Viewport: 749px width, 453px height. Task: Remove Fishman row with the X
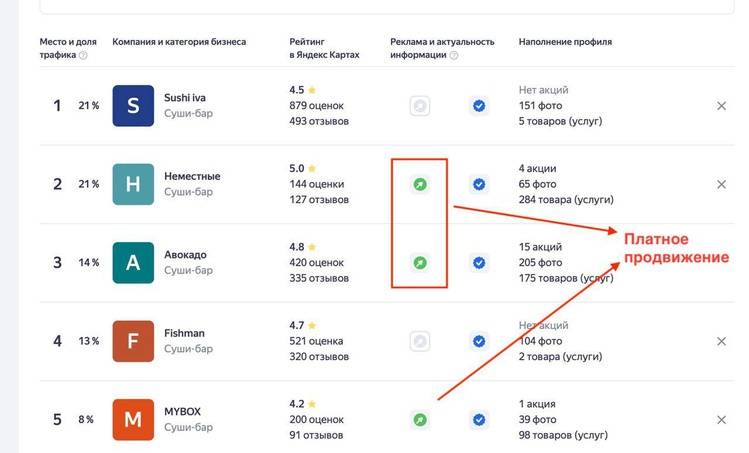pyautogui.click(x=721, y=341)
